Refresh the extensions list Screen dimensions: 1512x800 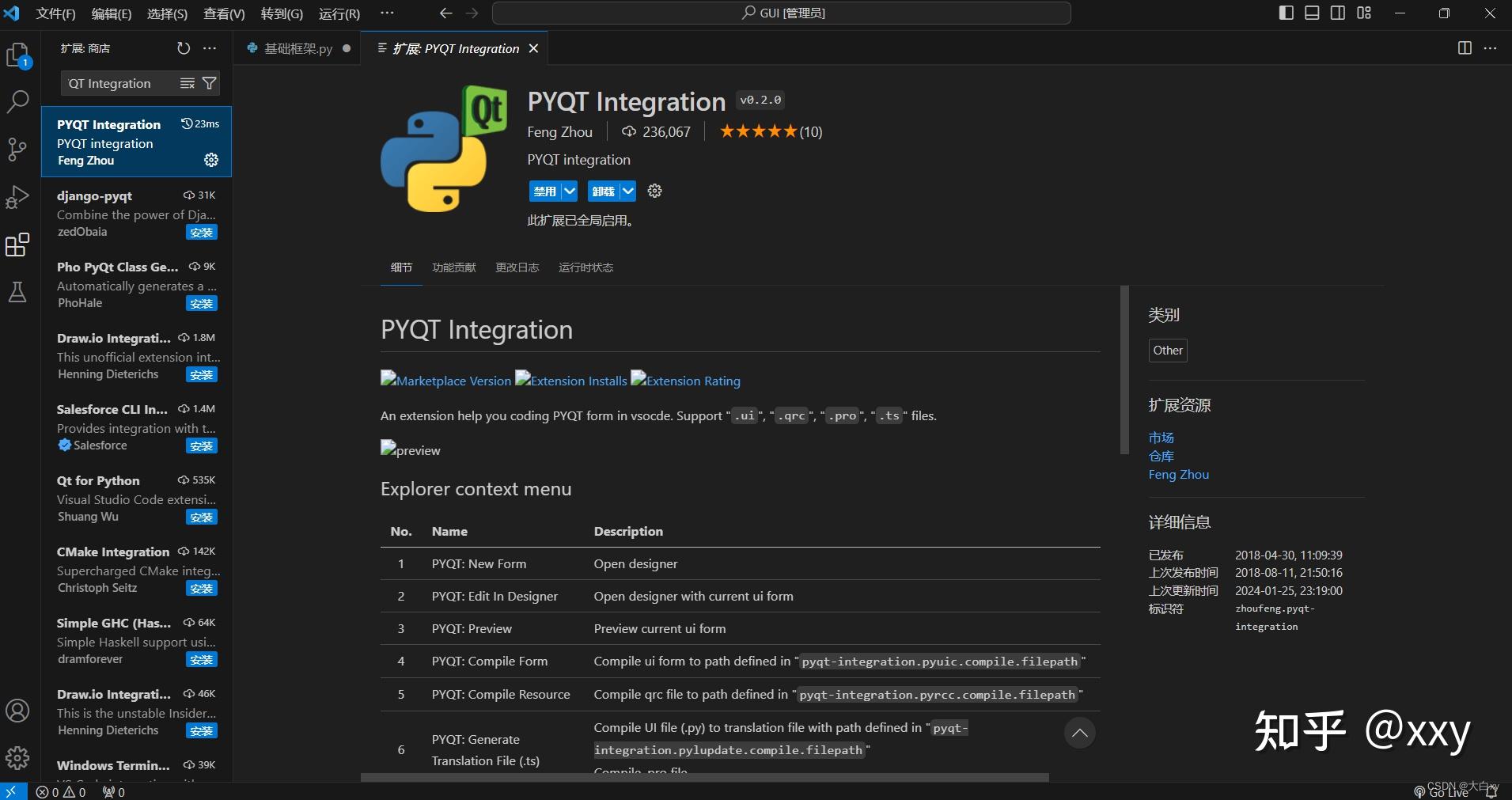[x=183, y=48]
